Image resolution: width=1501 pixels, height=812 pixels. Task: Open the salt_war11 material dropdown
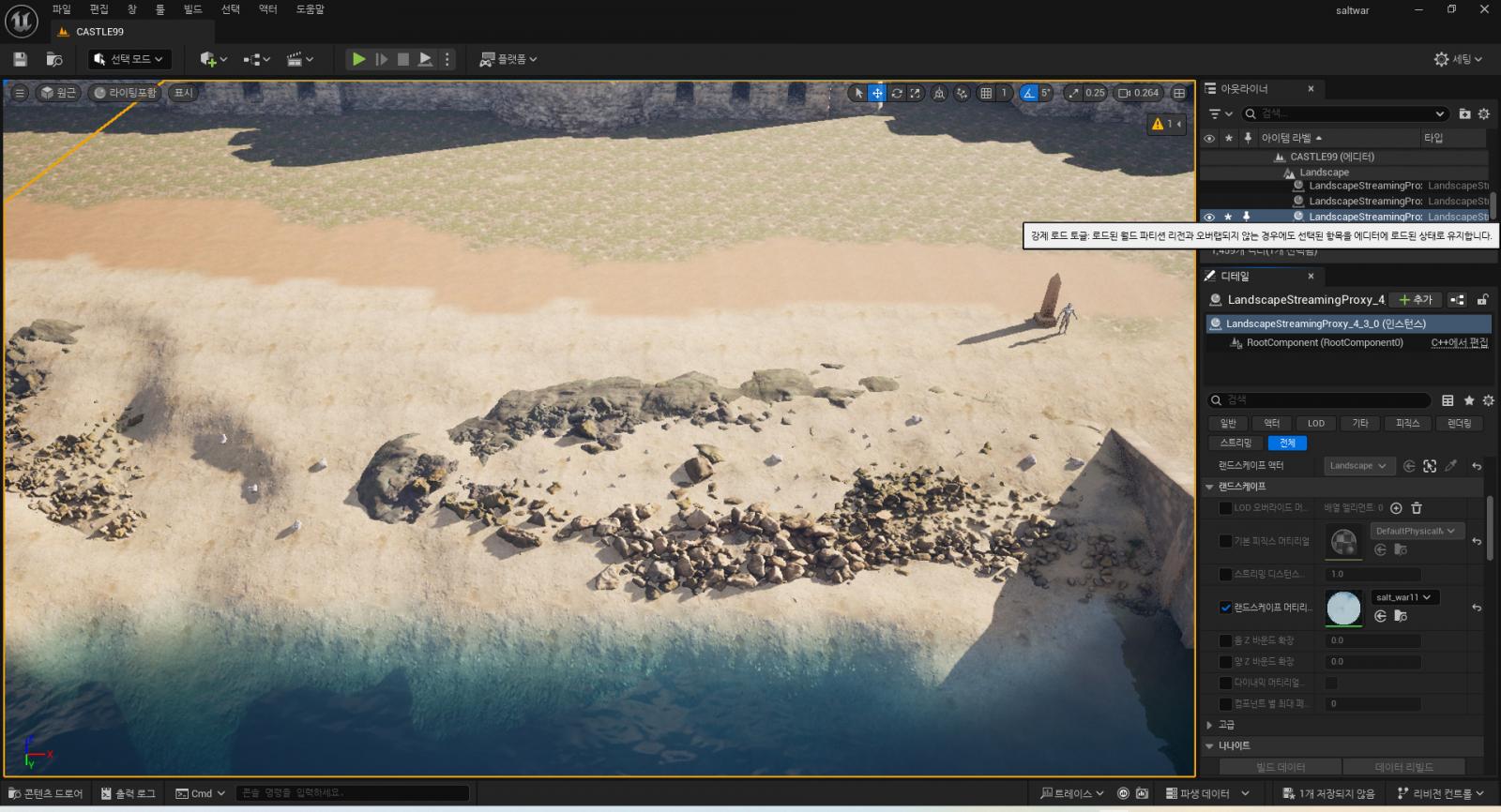coord(1403,597)
